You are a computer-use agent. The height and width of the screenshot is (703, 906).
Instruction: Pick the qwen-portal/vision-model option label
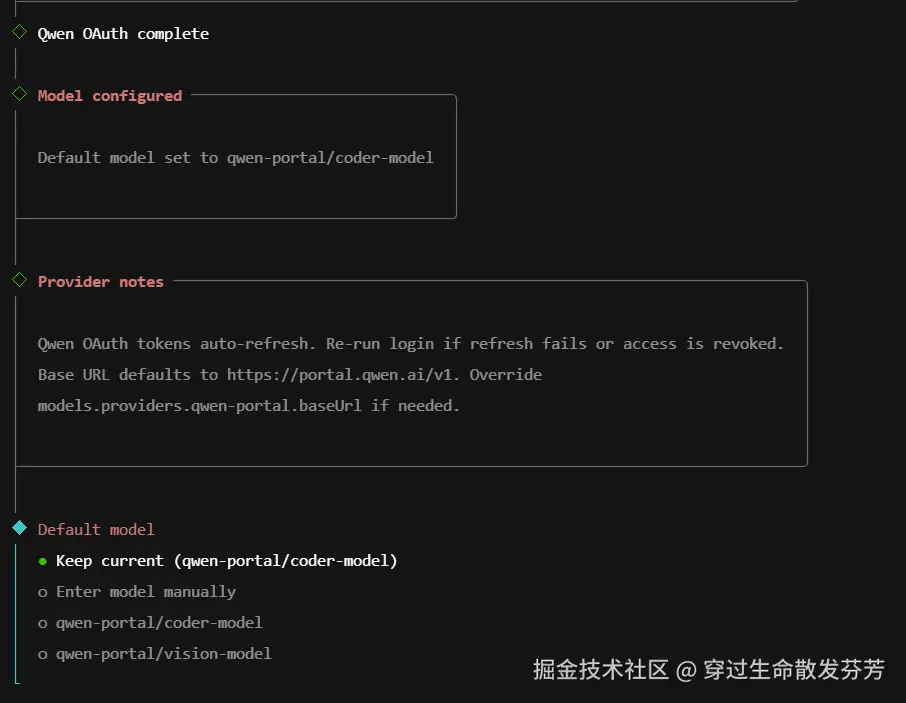[164, 654]
